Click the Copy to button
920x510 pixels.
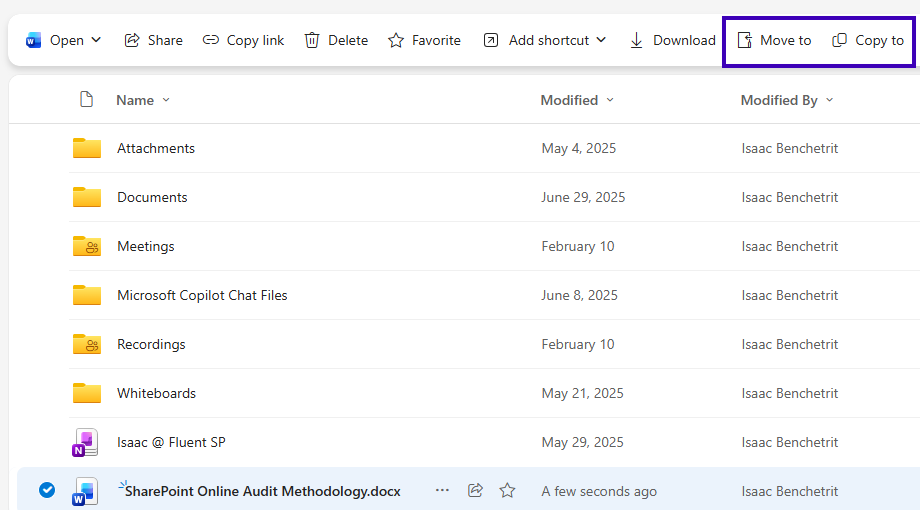(x=868, y=40)
